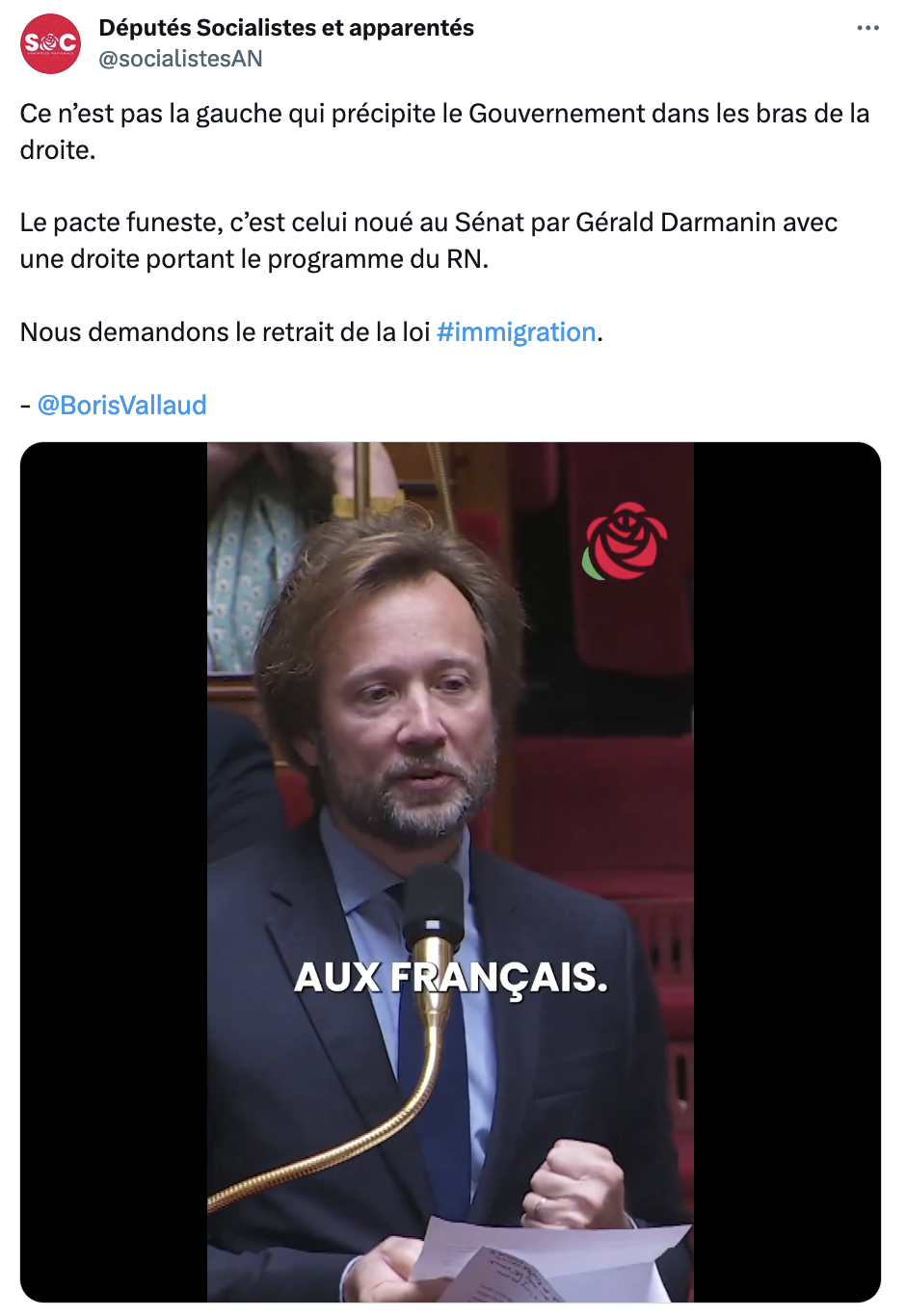Click the @socialistesAN handle
This screenshot has width=906, height=1316.
[180, 59]
